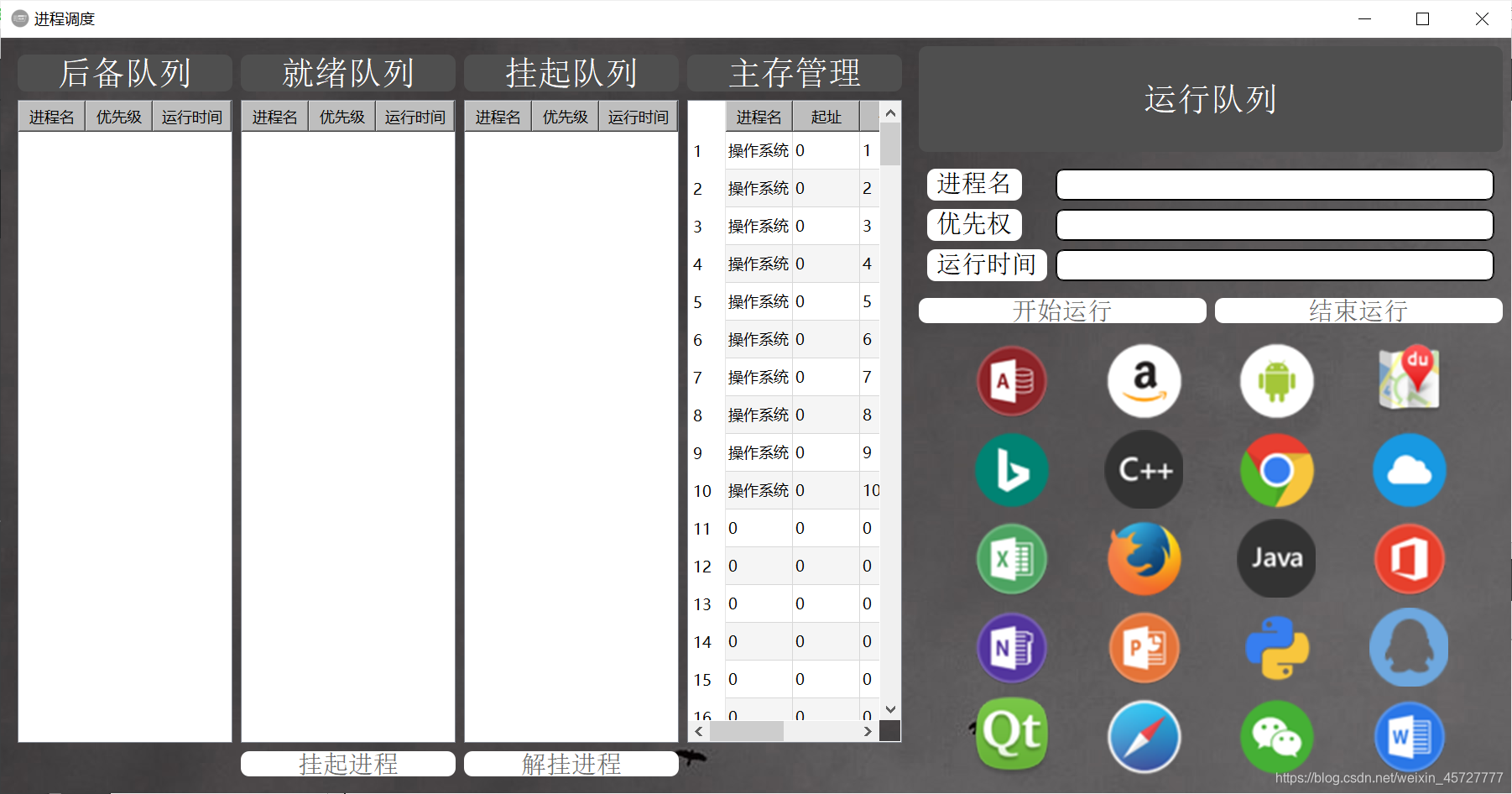
Task: Click 操作系统 cell in row 3
Action: pos(759,226)
